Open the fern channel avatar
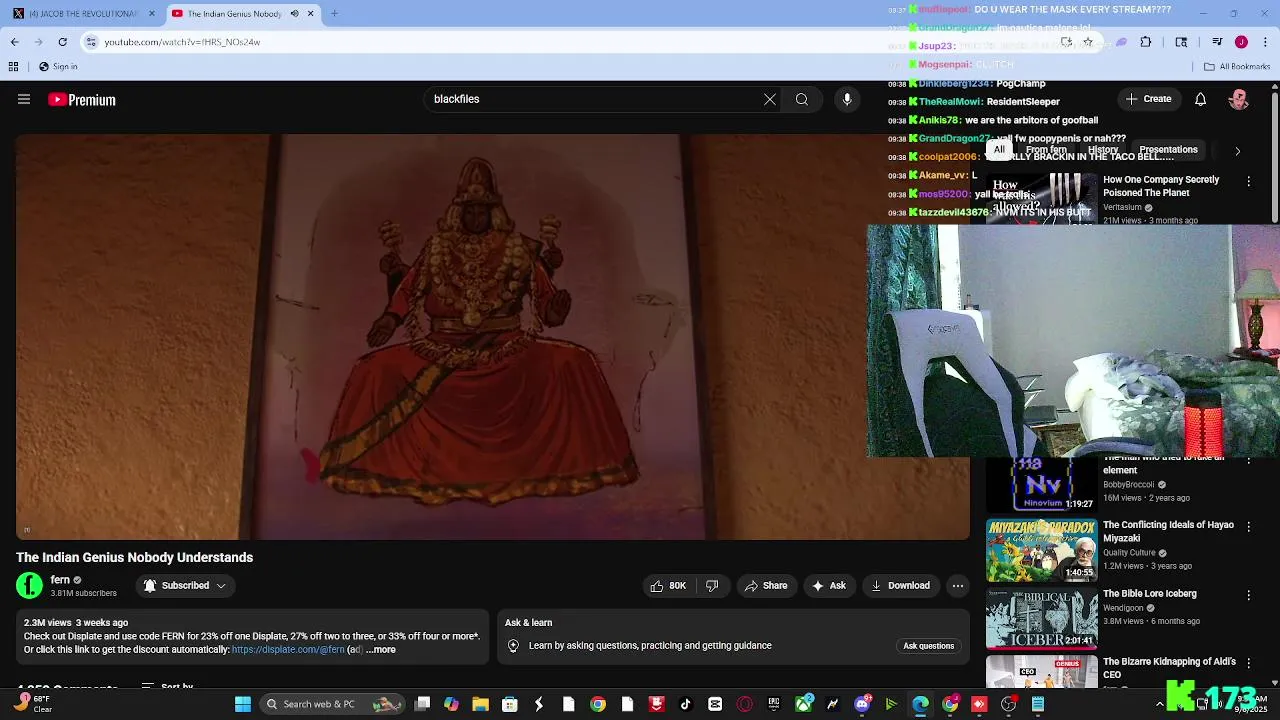 pos(30,585)
